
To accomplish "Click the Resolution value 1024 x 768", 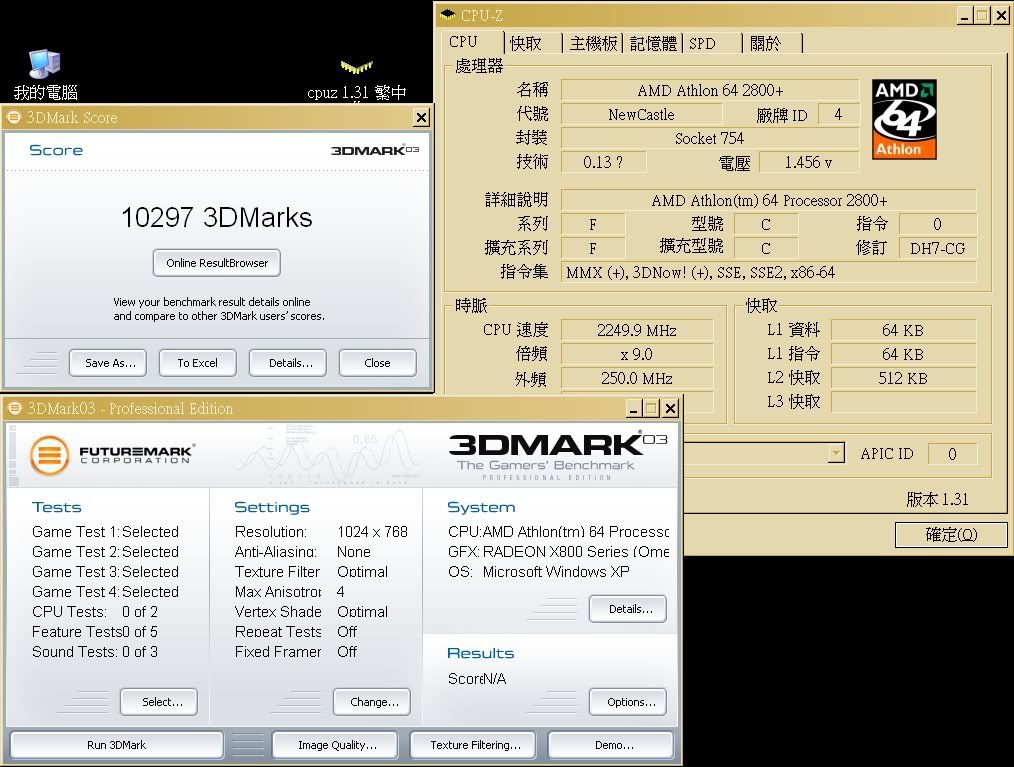I will point(372,532).
